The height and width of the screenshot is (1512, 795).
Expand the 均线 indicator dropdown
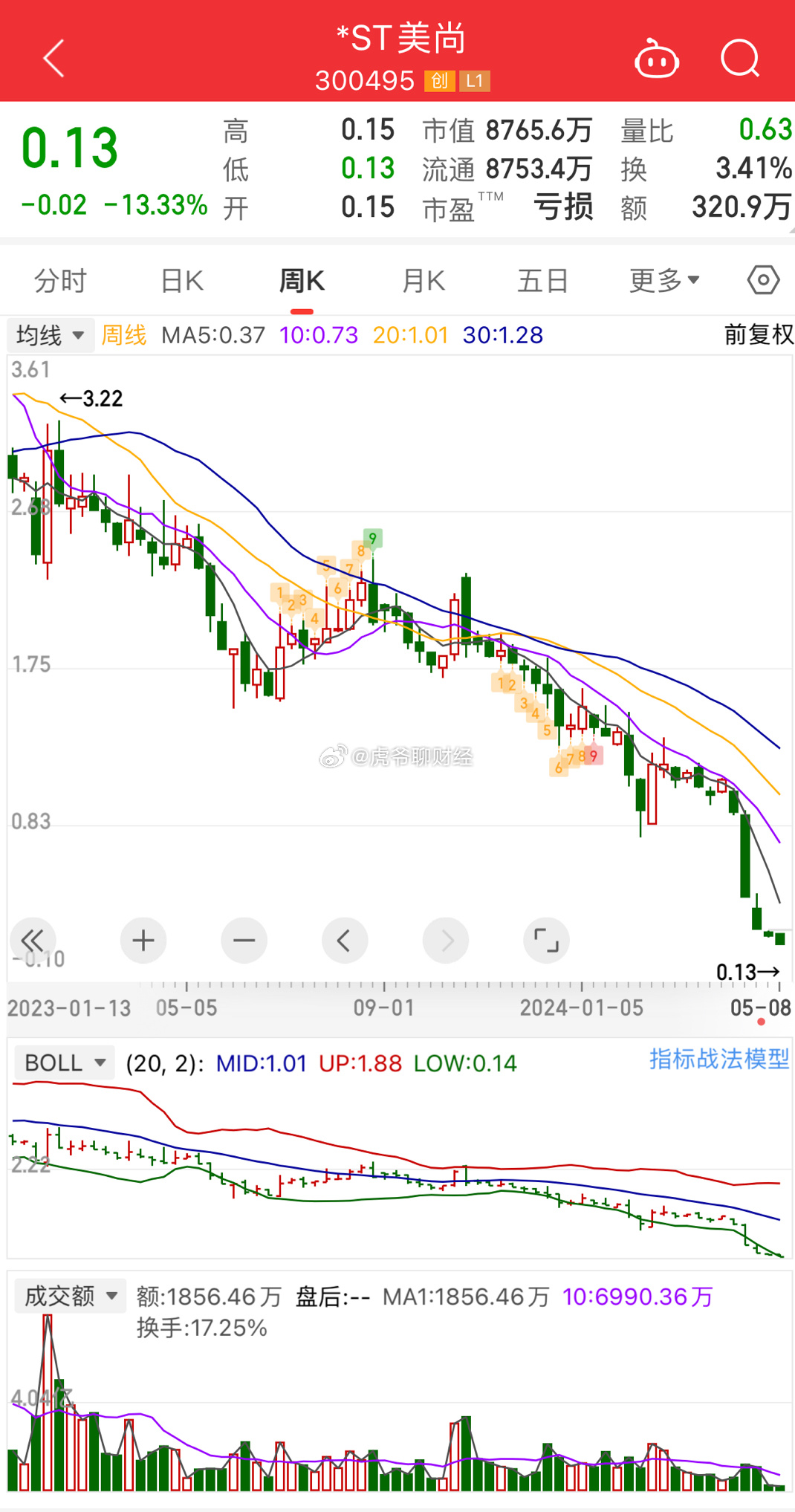51,335
